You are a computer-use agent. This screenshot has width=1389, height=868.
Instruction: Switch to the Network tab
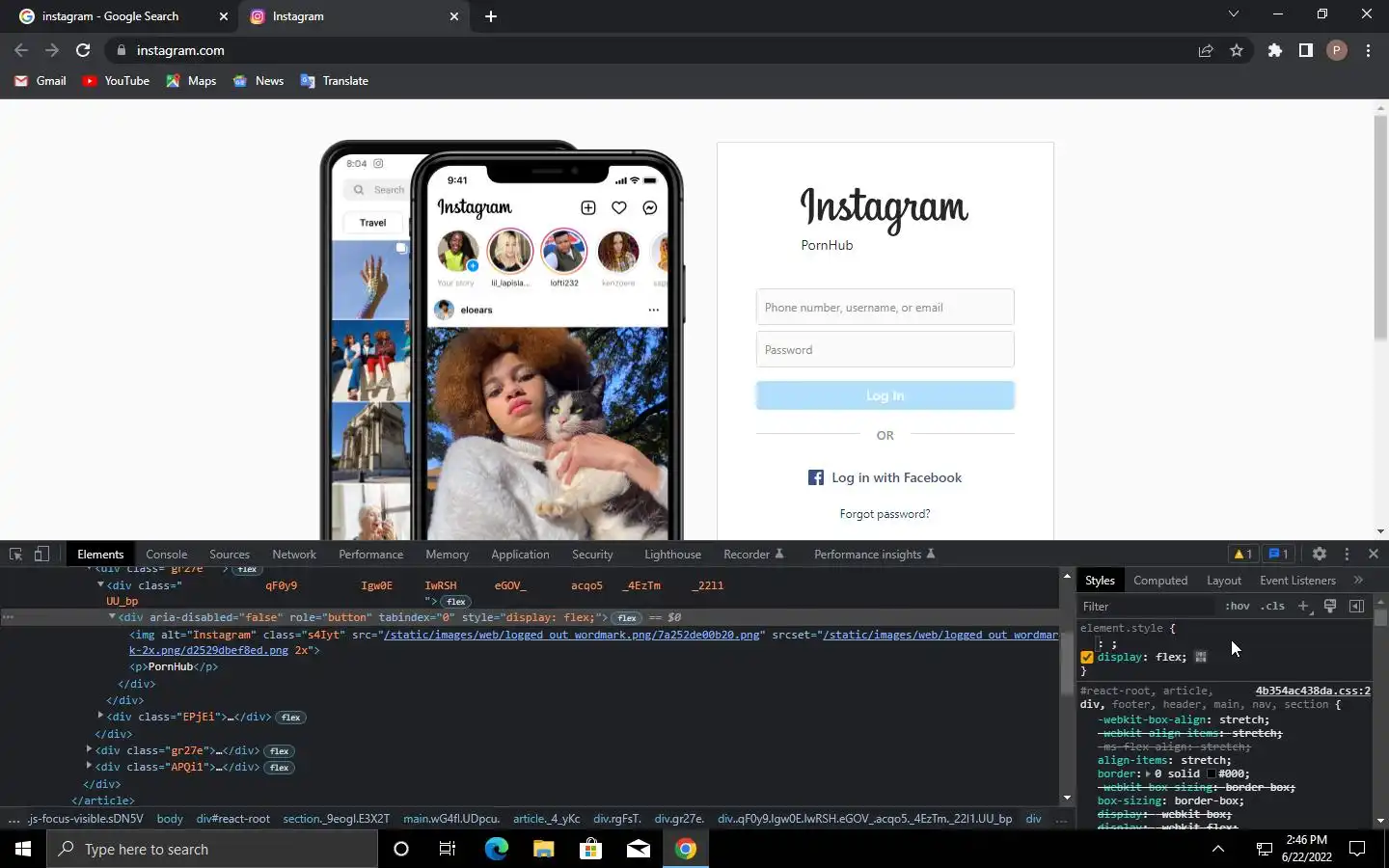point(294,554)
